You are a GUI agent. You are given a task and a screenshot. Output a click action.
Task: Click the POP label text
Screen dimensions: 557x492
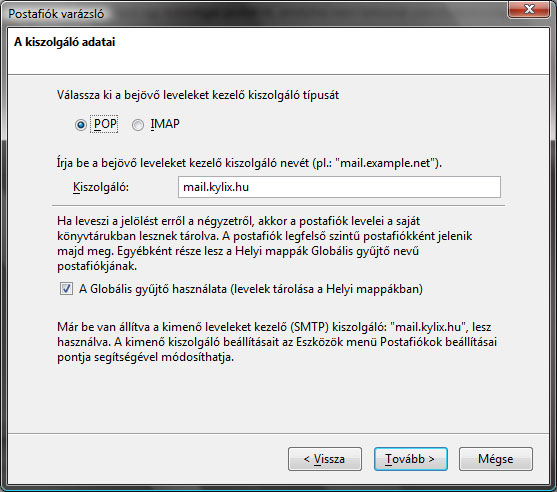click(105, 124)
